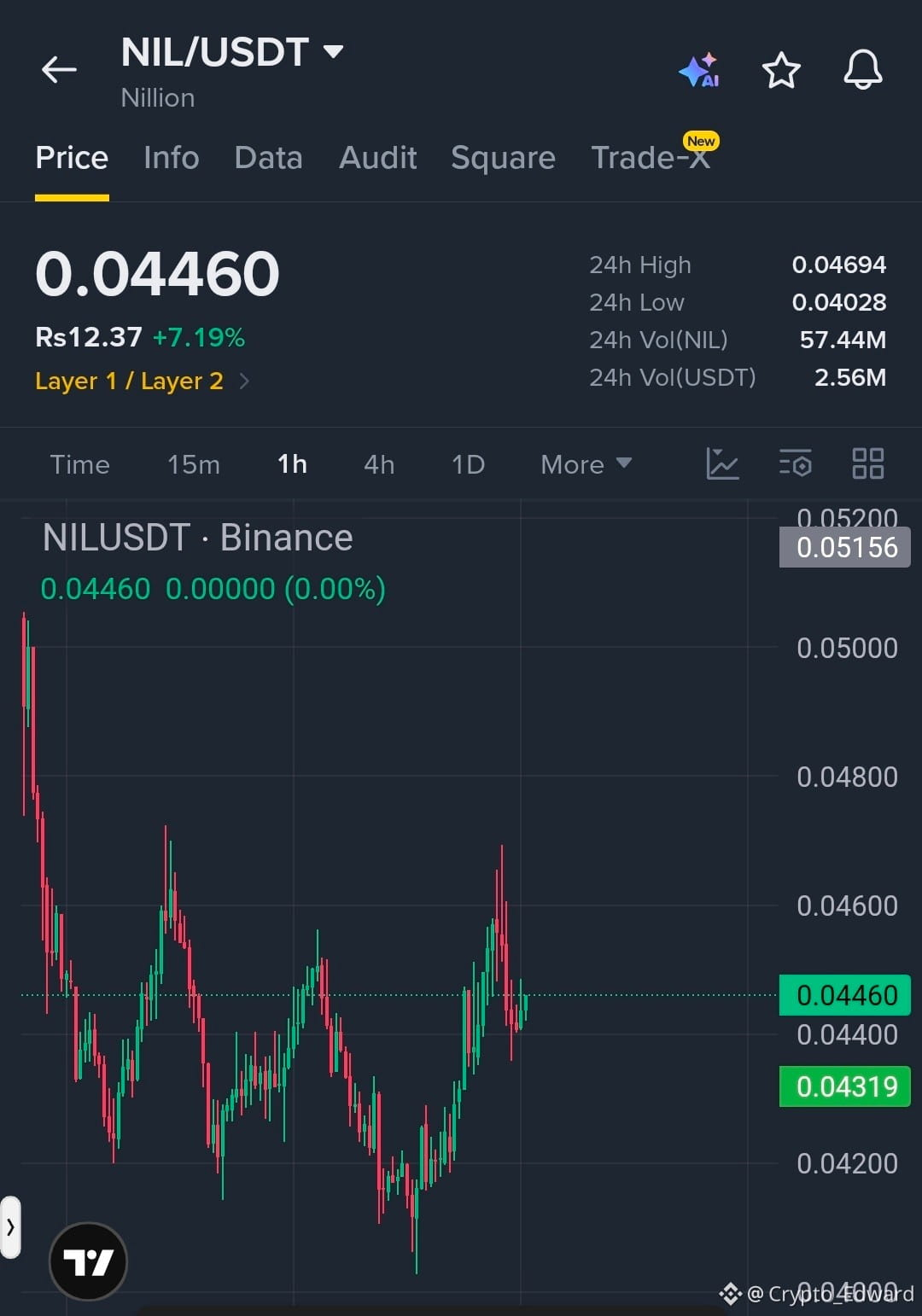Viewport: 922px width, 1316px height.
Task: Open the NIL/USDT pair selector dropdown
Action: pos(232,53)
